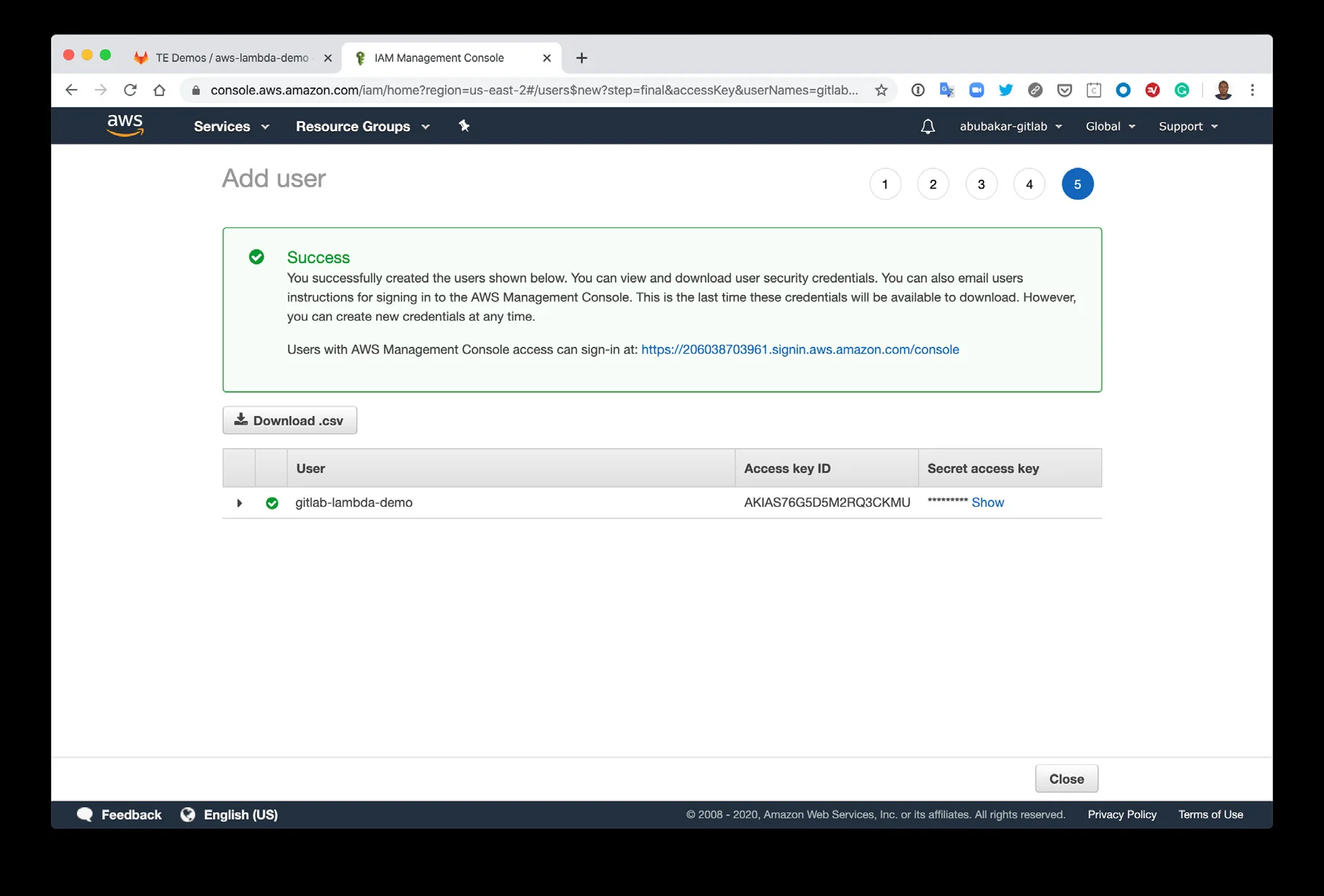Viewport: 1324px width, 896px height.
Task: Click the pin shortcuts icon in navbar
Action: (464, 126)
